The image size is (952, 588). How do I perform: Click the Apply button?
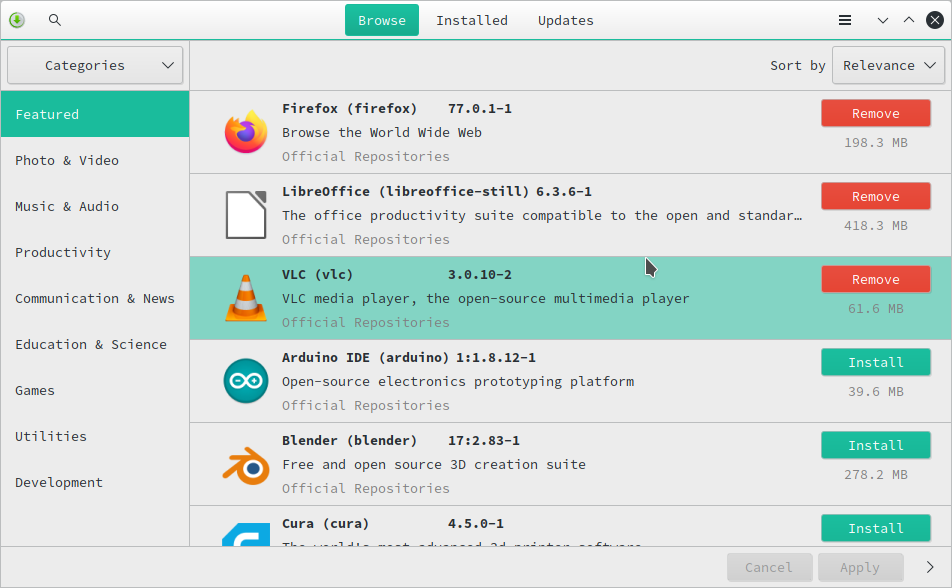(x=860, y=567)
